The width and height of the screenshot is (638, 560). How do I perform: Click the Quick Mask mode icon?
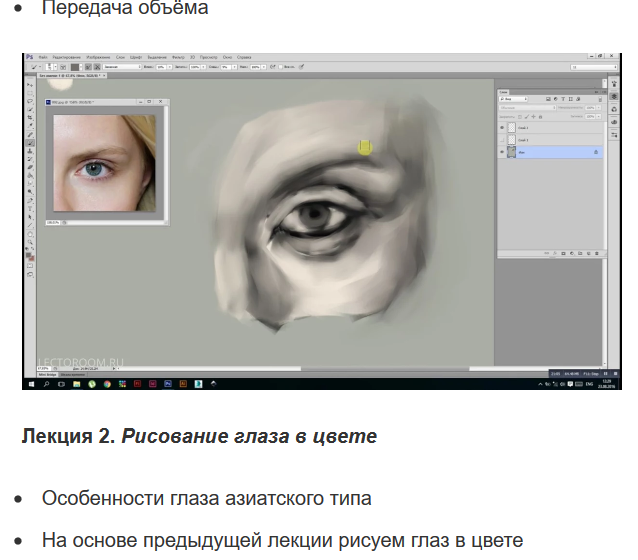(x=30, y=266)
